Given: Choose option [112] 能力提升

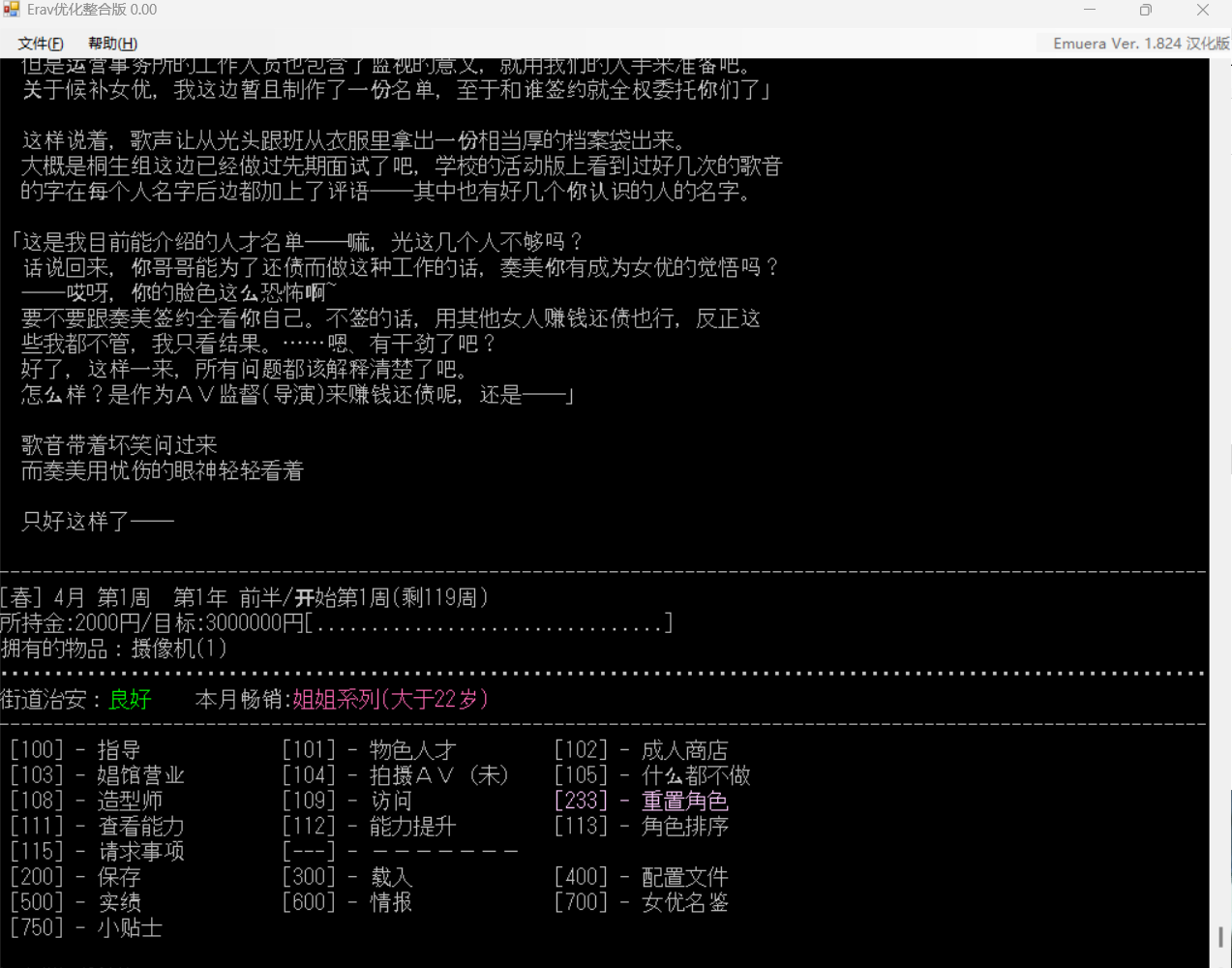Looking at the screenshot, I should pyautogui.click(x=369, y=826).
